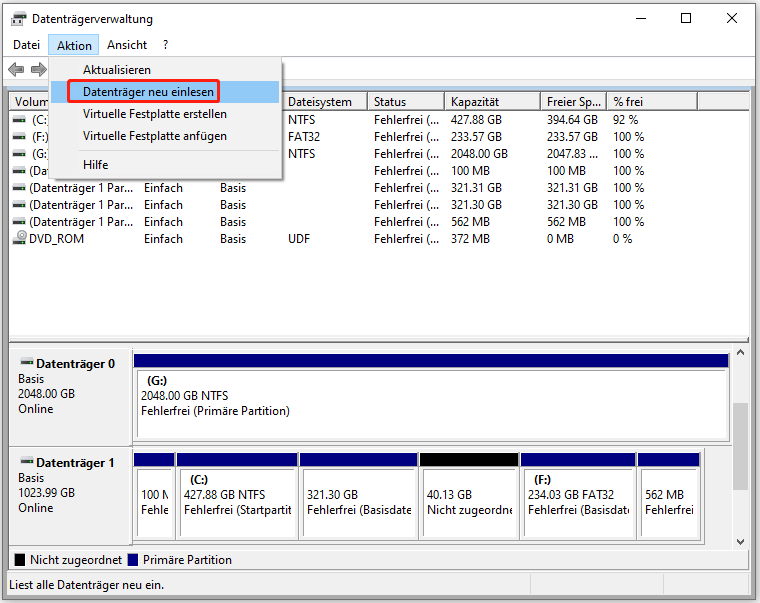Click Virtuelle Festplatte erstellen menu entry
Screen dimensions: 760x603
(155, 114)
